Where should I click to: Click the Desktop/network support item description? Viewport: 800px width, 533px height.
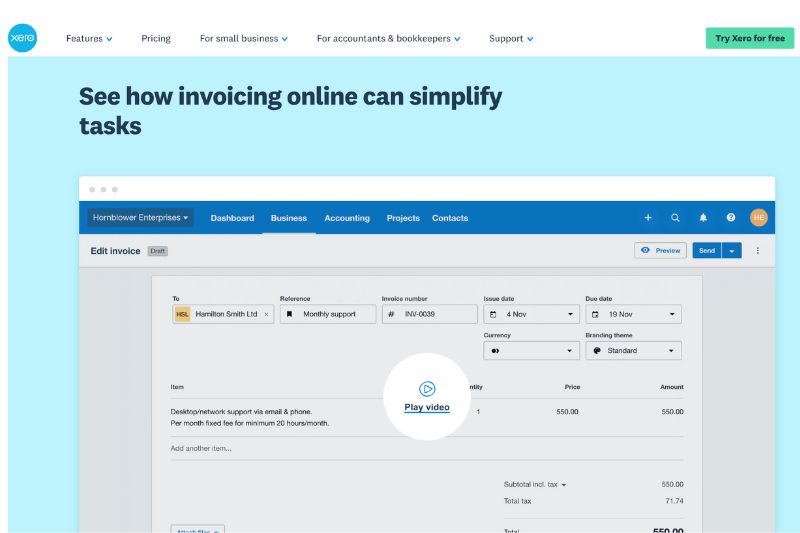[249, 417]
